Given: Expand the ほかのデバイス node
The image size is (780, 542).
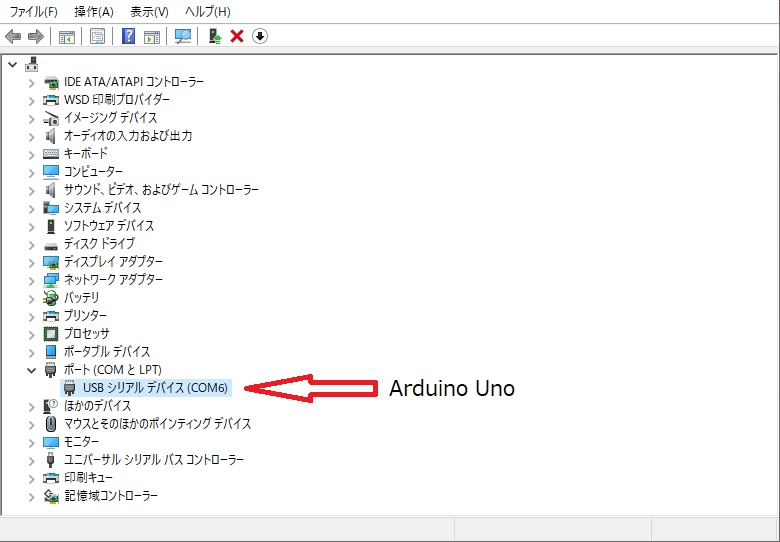Looking at the screenshot, I should [32, 406].
